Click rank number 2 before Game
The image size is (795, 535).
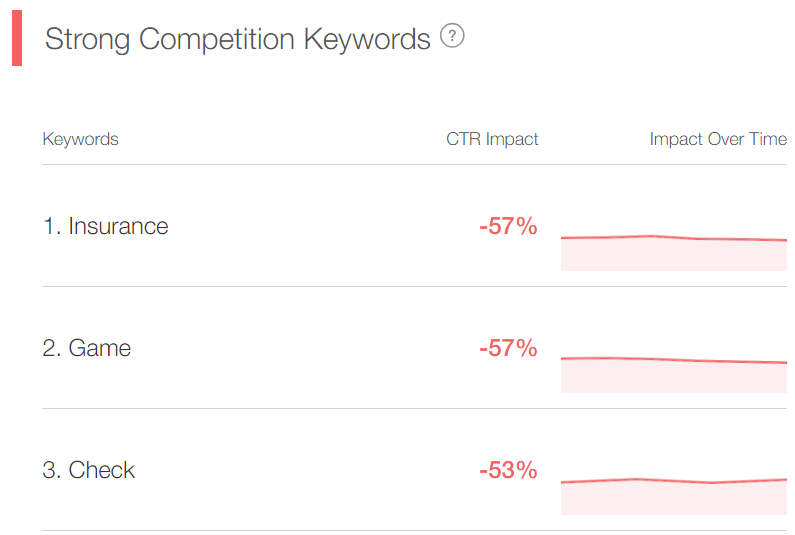click(x=52, y=348)
